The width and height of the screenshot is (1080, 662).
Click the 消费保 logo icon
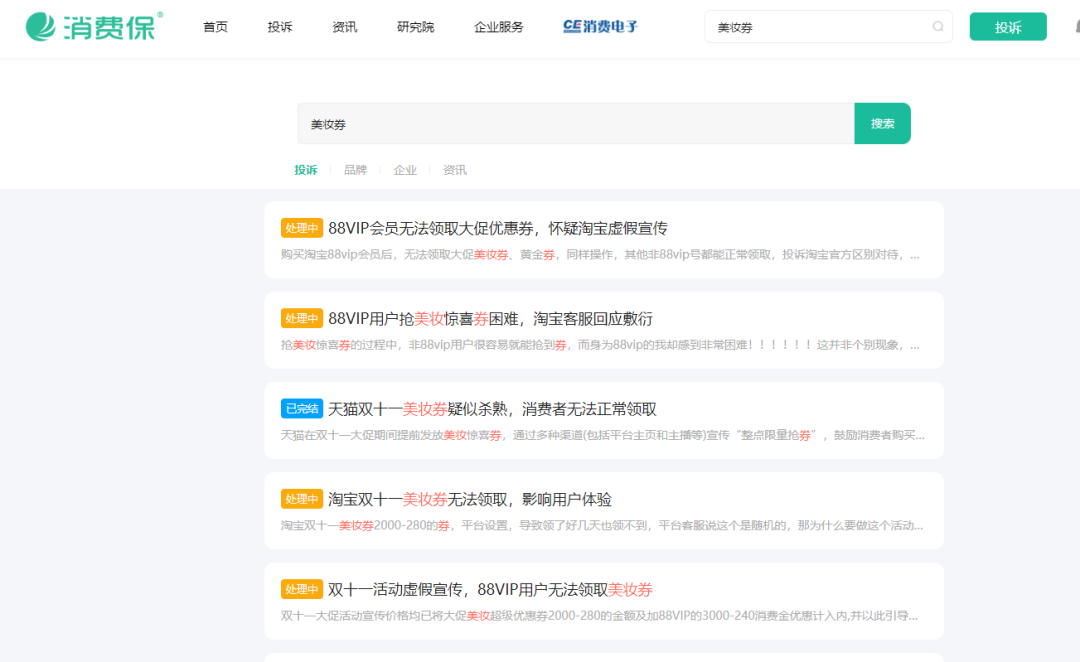pyautogui.click(x=39, y=24)
